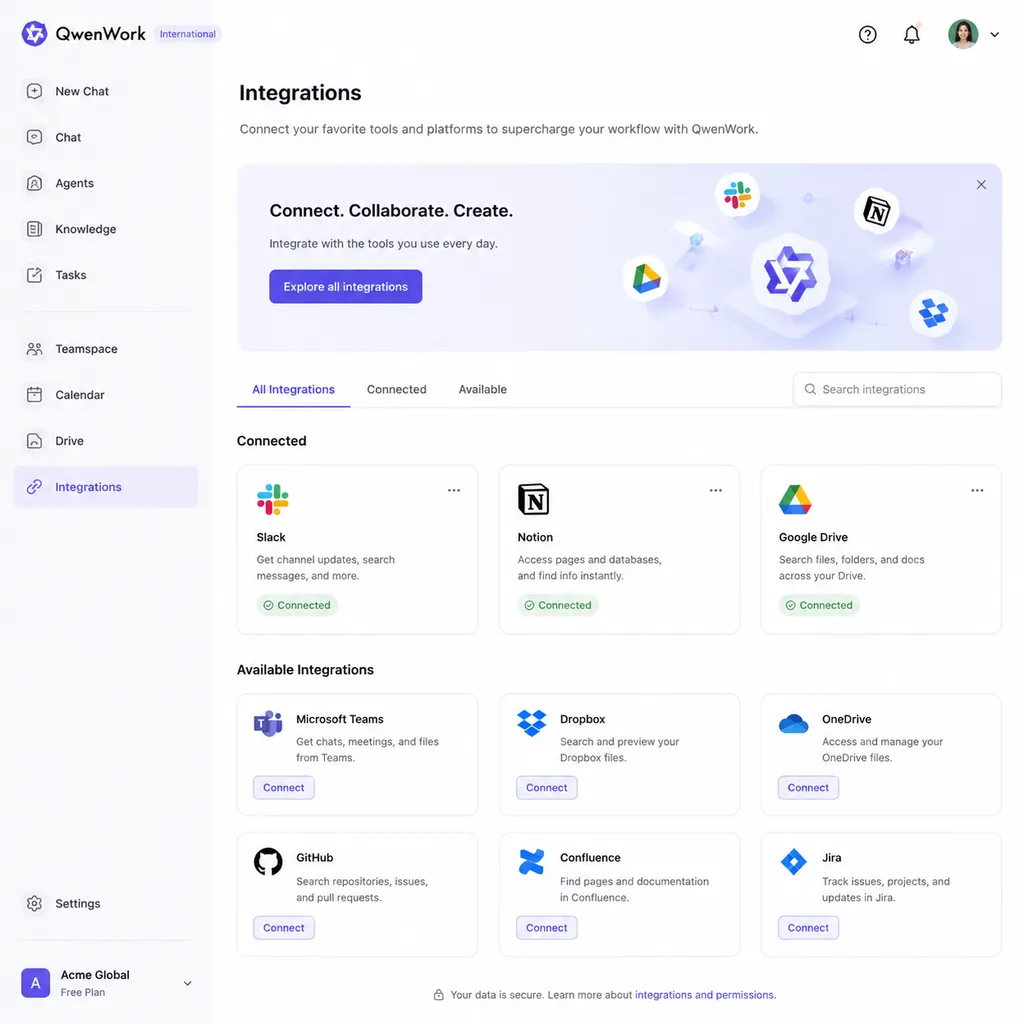Open integrations and permissions link
Viewport: 1024px width, 1024px height.
pos(705,995)
